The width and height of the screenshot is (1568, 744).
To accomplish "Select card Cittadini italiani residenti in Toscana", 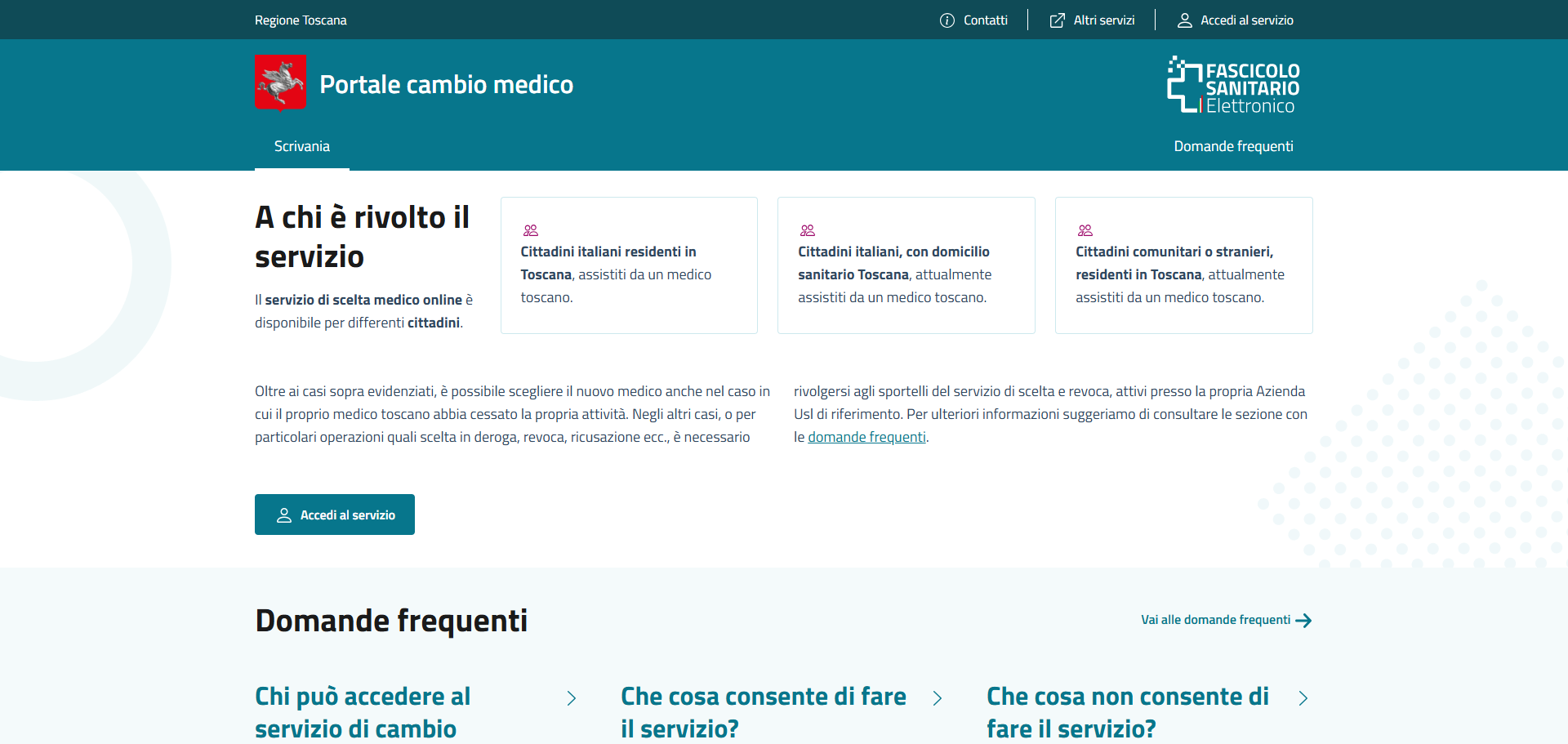I will 629,265.
